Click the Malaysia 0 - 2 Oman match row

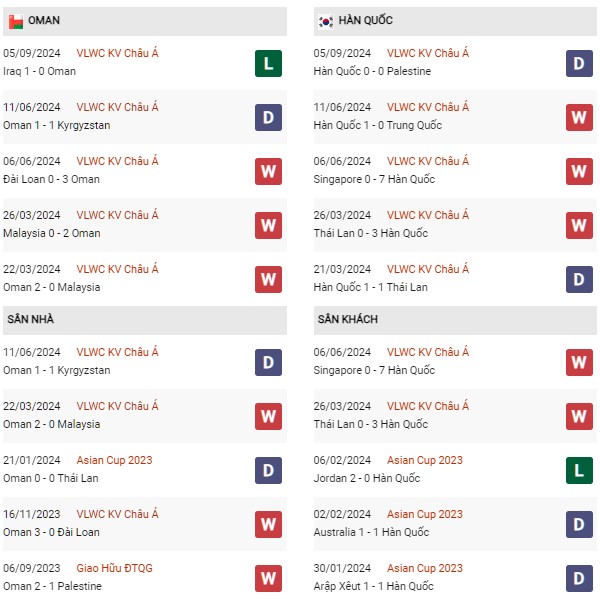tap(52, 233)
